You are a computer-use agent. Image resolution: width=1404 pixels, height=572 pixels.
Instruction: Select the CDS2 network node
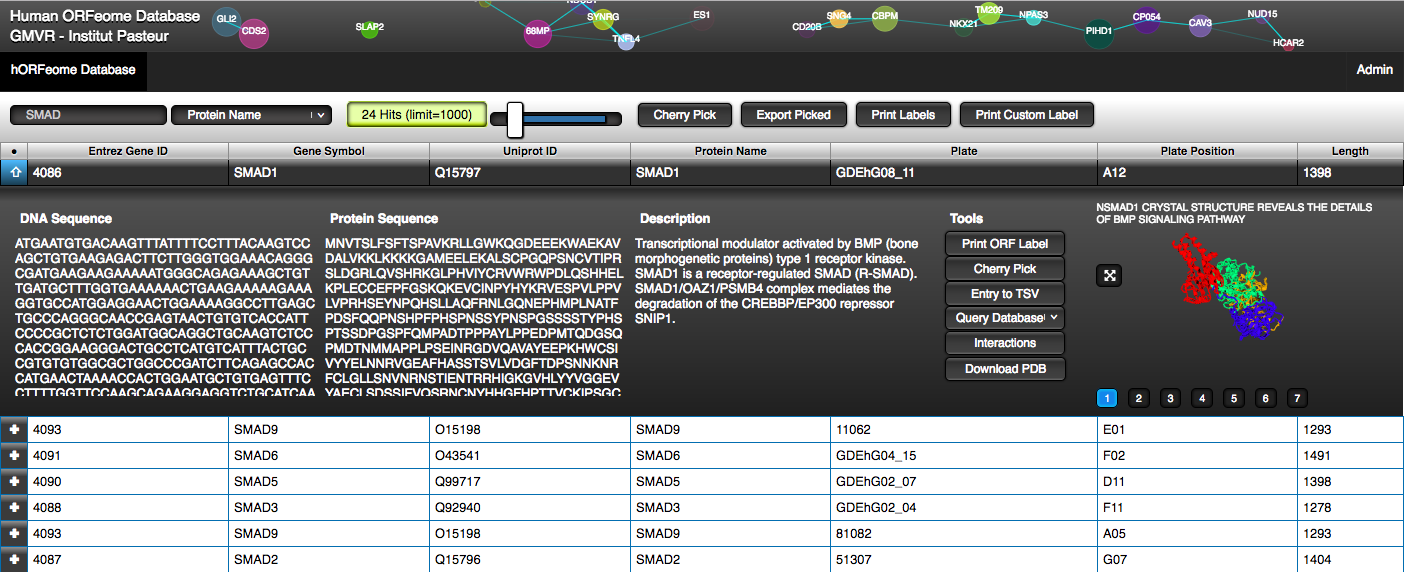point(254,32)
